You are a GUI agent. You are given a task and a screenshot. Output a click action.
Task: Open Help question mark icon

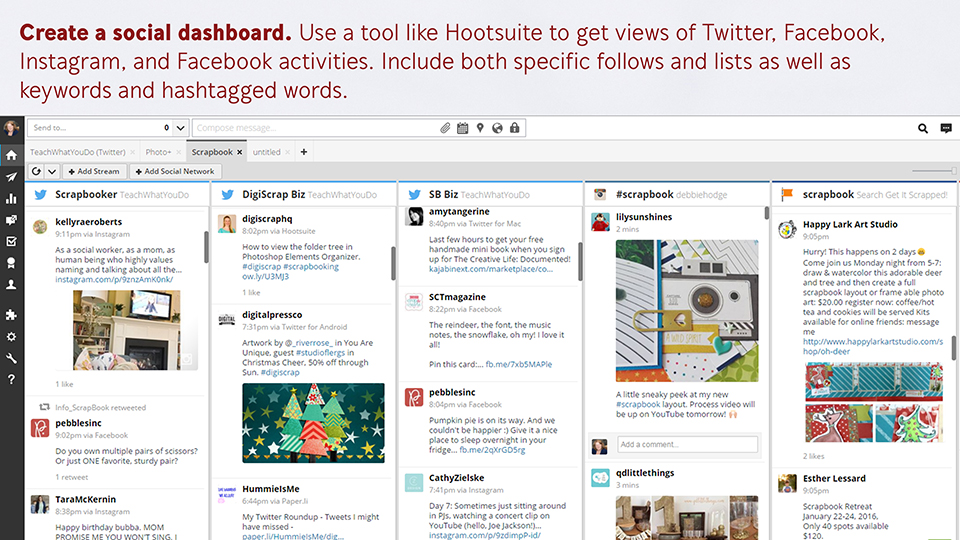[x=11, y=380]
